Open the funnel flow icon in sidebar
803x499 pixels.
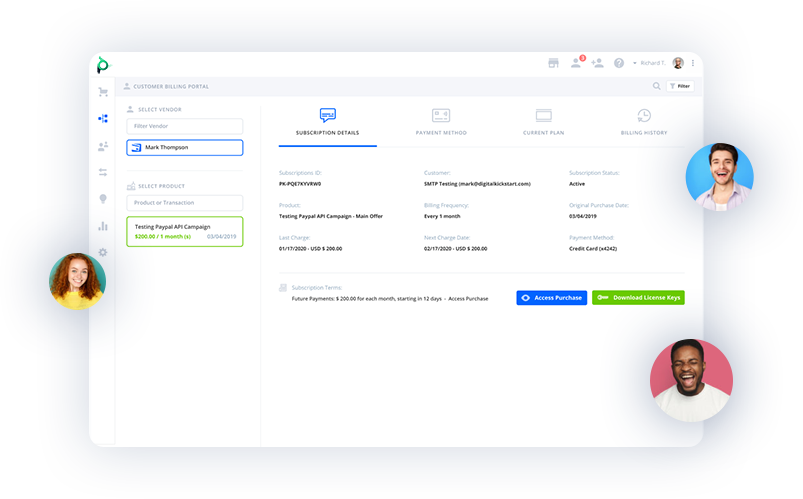pos(102,119)
